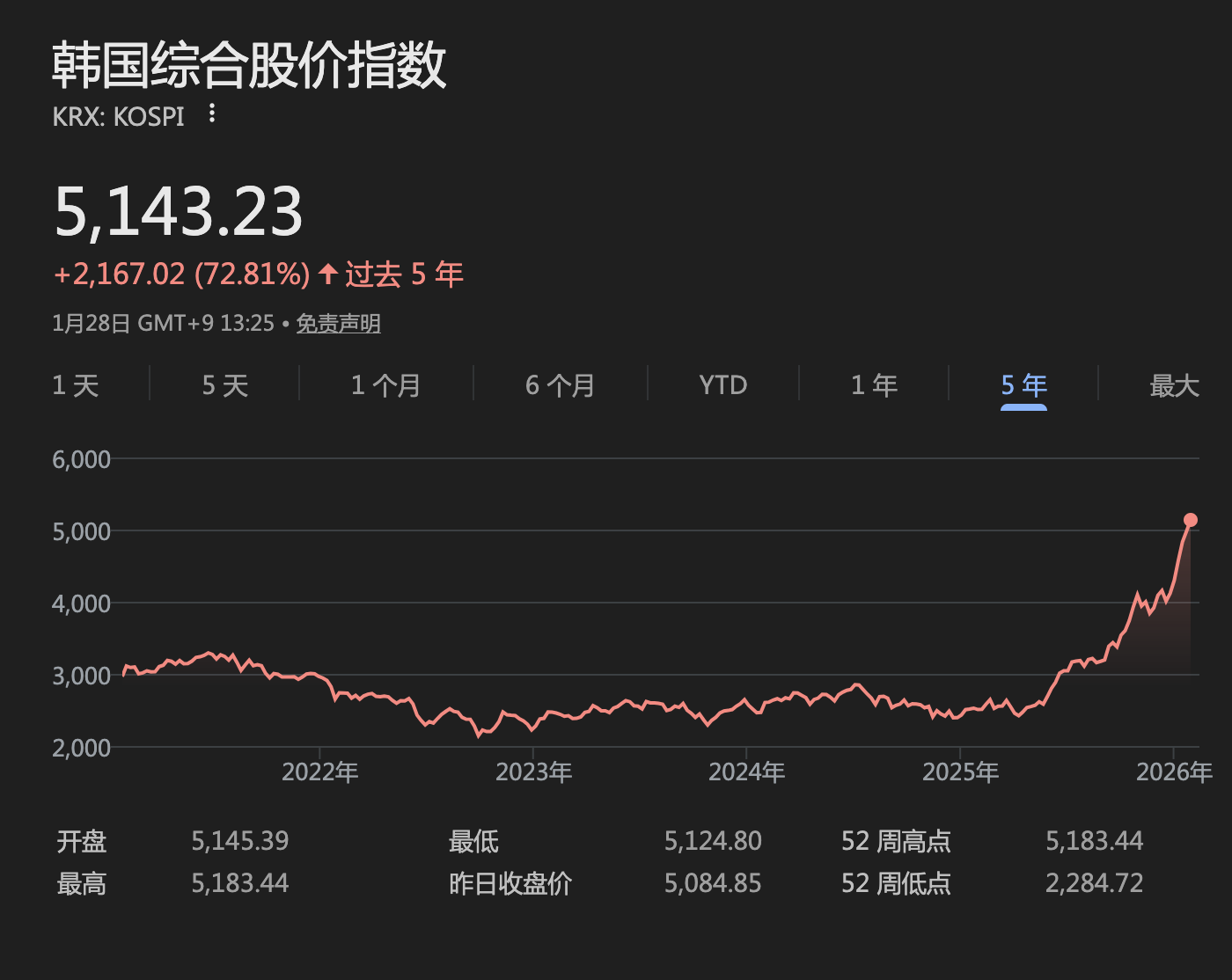Image resolution: width=1232 pixels, height=980 pixels.
Task: Select the 1 年 range tab
Action: tap(874, 385)
